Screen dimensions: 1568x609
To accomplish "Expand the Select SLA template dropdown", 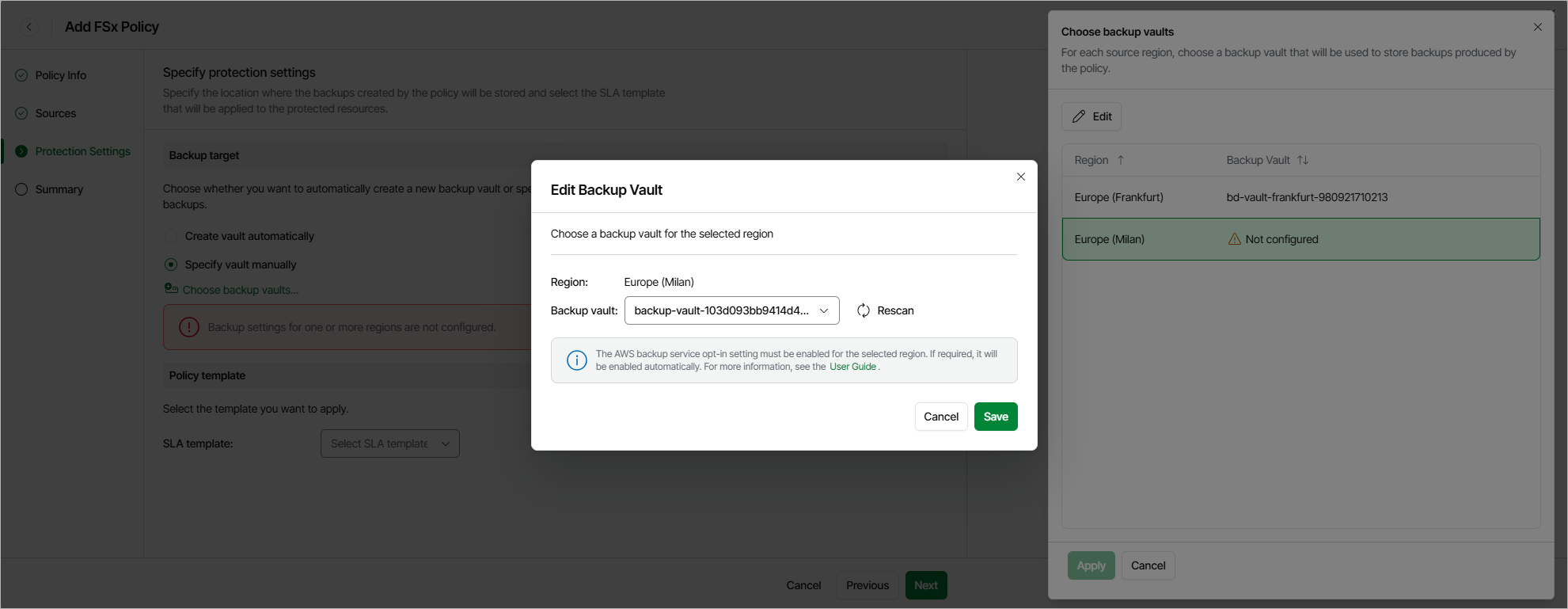I will pyautogui.click(x=389, y=443).
